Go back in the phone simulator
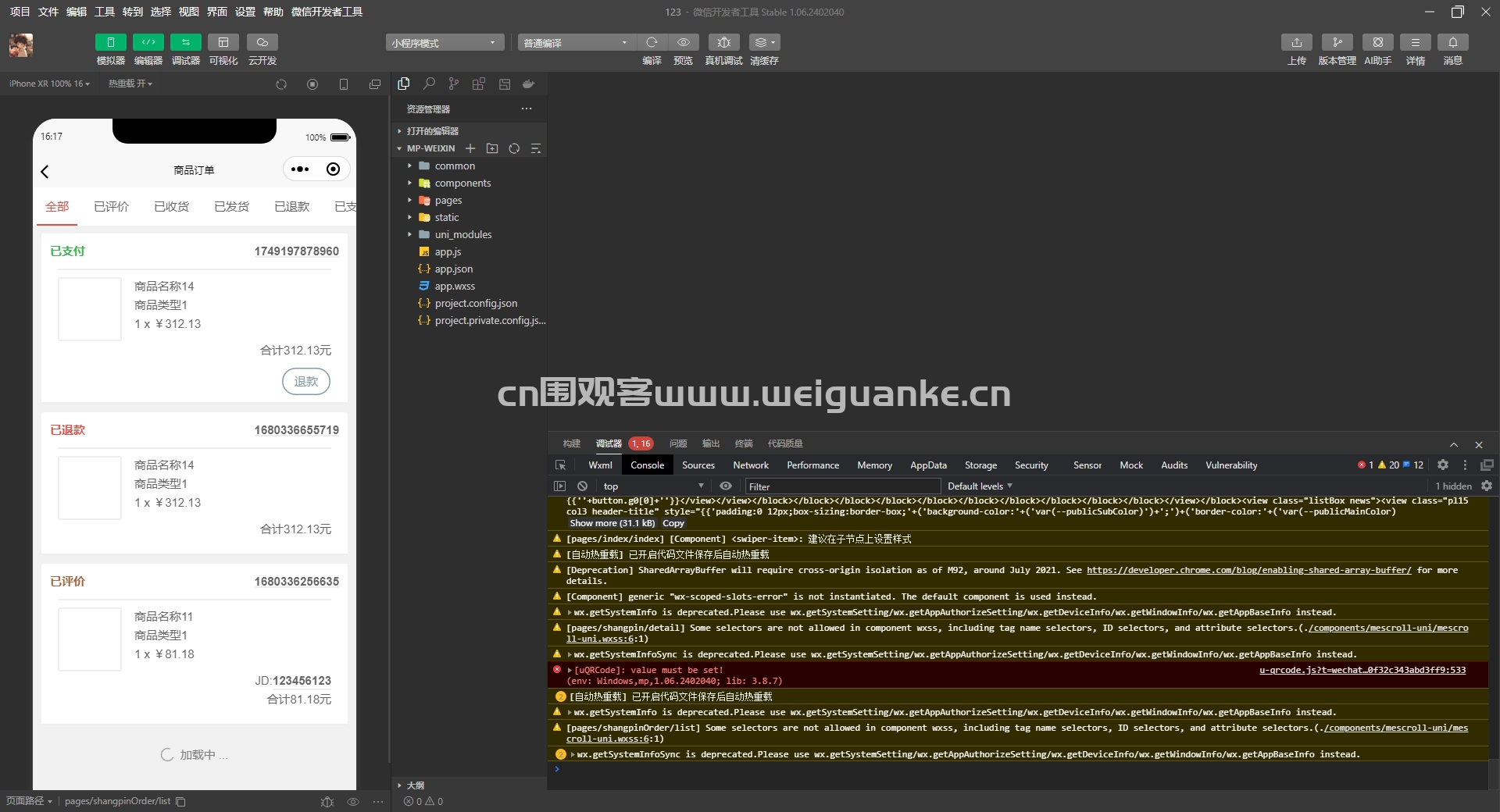The height and width of the screenshot is (812, 1500). [x=45, y=172]
